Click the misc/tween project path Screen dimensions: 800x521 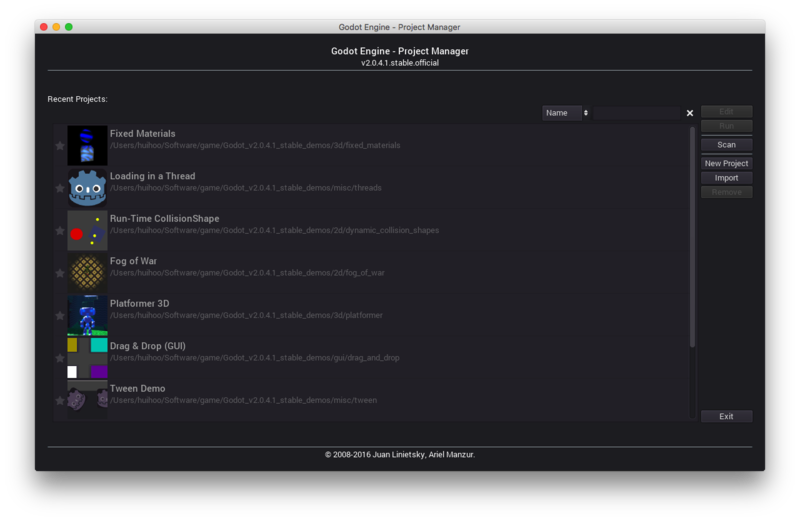(243, 400)
